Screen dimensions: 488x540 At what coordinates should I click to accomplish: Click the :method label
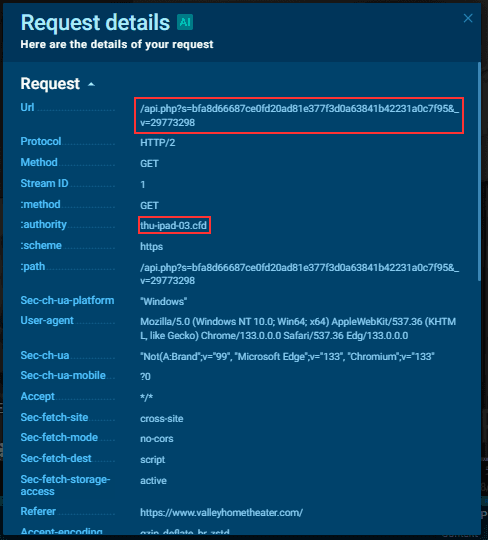[x=40, y=204]
